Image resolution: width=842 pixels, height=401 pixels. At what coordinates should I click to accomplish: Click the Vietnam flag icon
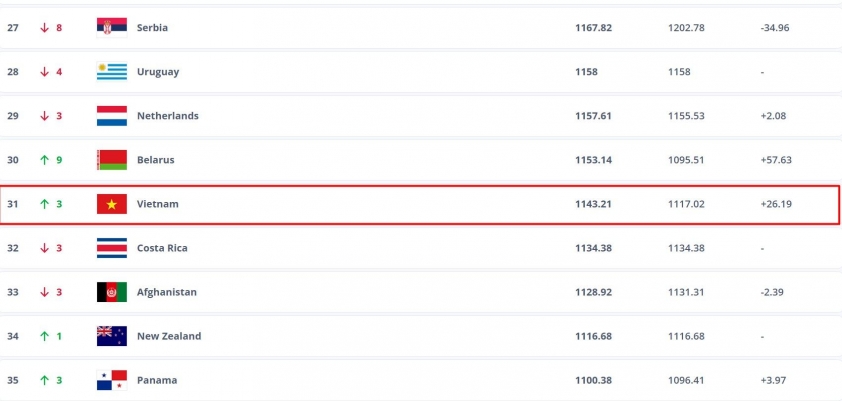(112, 204)
